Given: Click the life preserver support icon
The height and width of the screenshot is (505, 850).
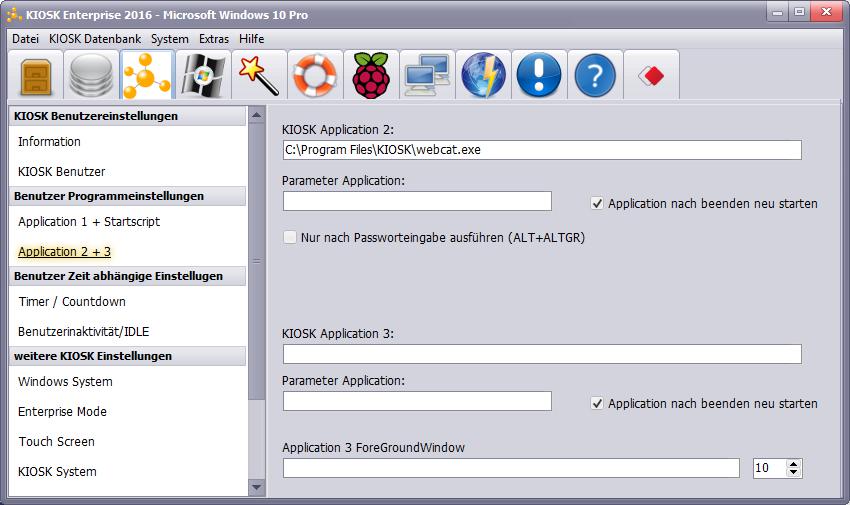Looking at the screenshot, I should 315,75.
